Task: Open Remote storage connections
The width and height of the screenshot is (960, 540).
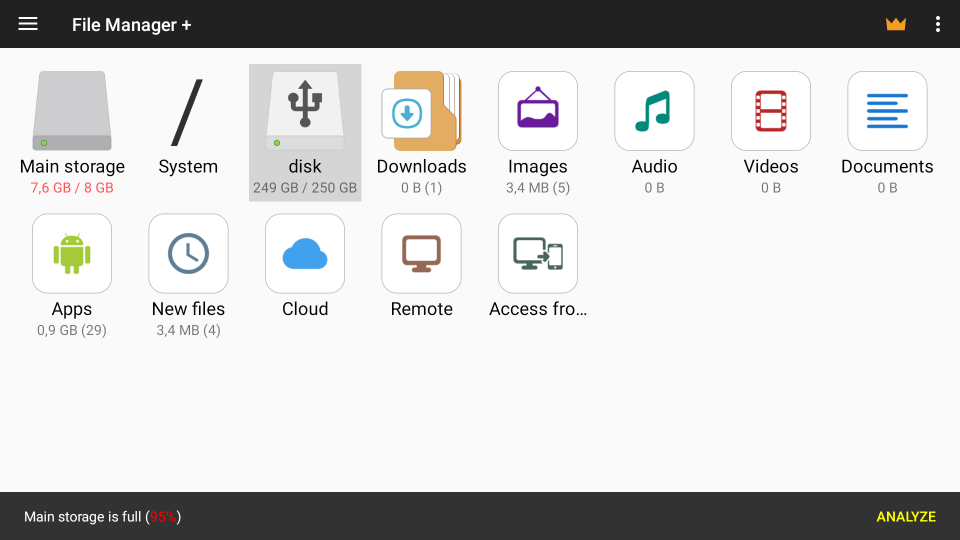Action: pyautogui.click(x=421, y=254)
